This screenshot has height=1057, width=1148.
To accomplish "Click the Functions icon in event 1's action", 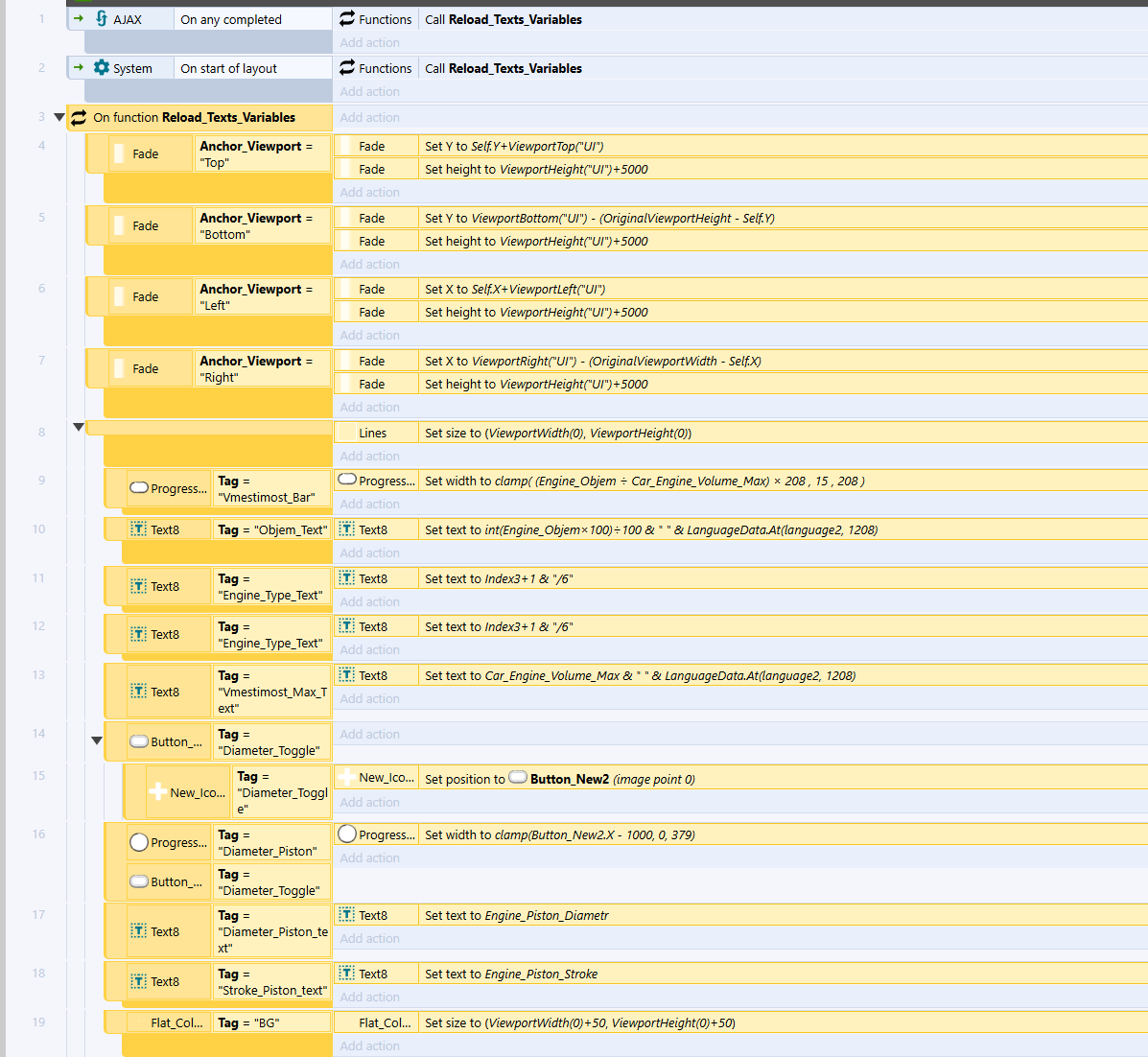I will tap(347, 19).
